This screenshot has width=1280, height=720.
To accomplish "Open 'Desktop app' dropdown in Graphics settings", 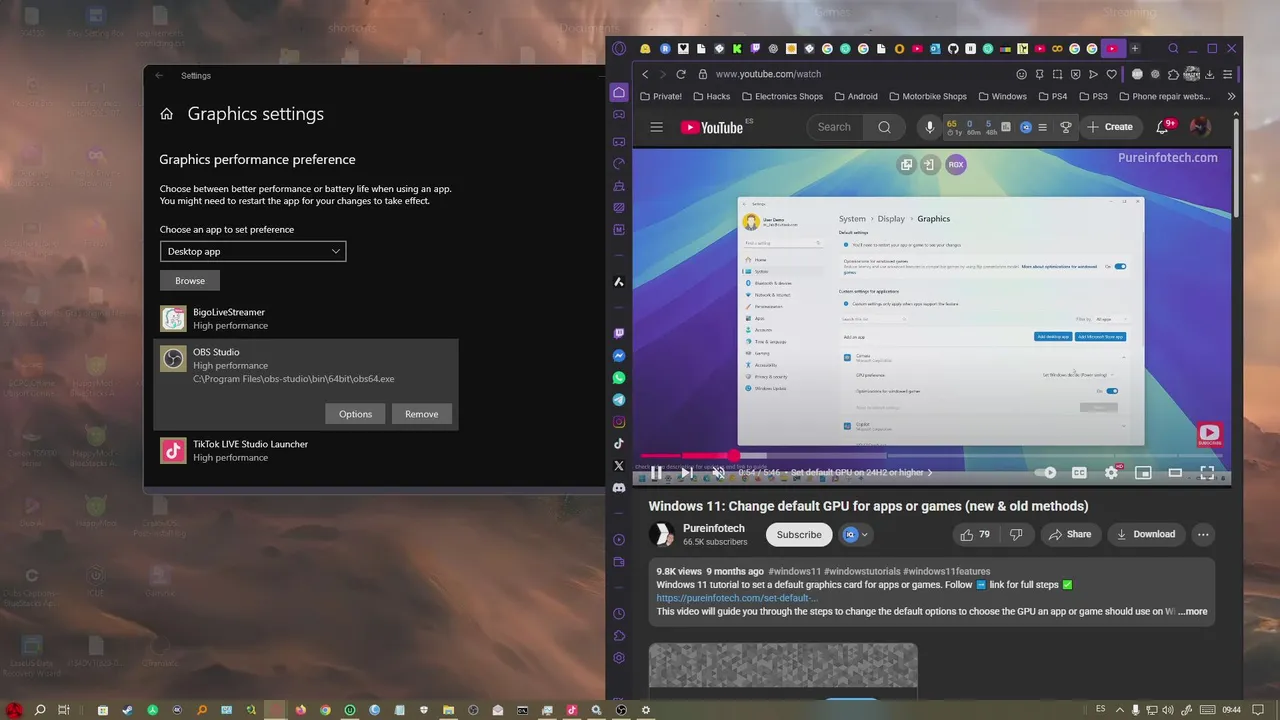I will [253, 251].
